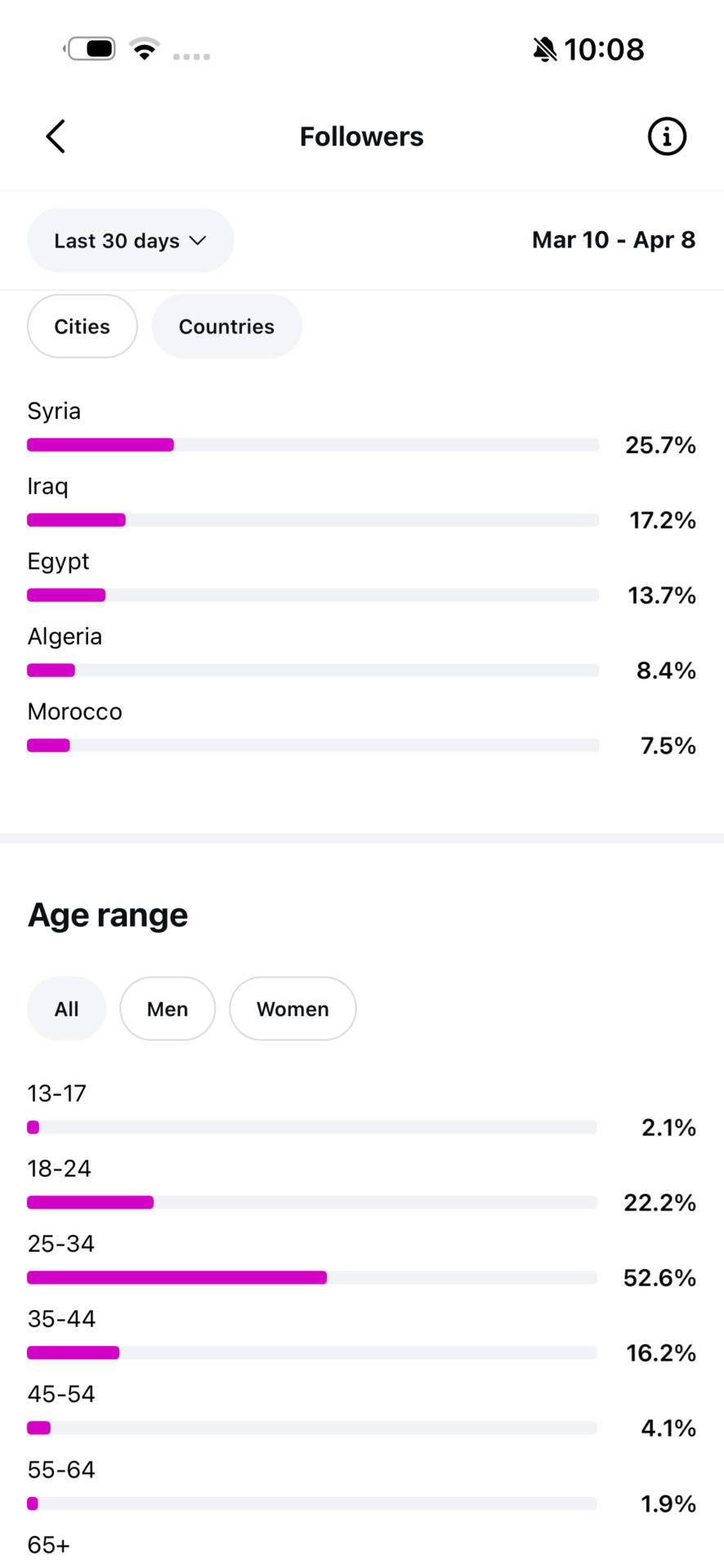This screenshot has width=724, height=1568.
Task: Switch to the Cities tab
Action: click(x=82, y=327)
